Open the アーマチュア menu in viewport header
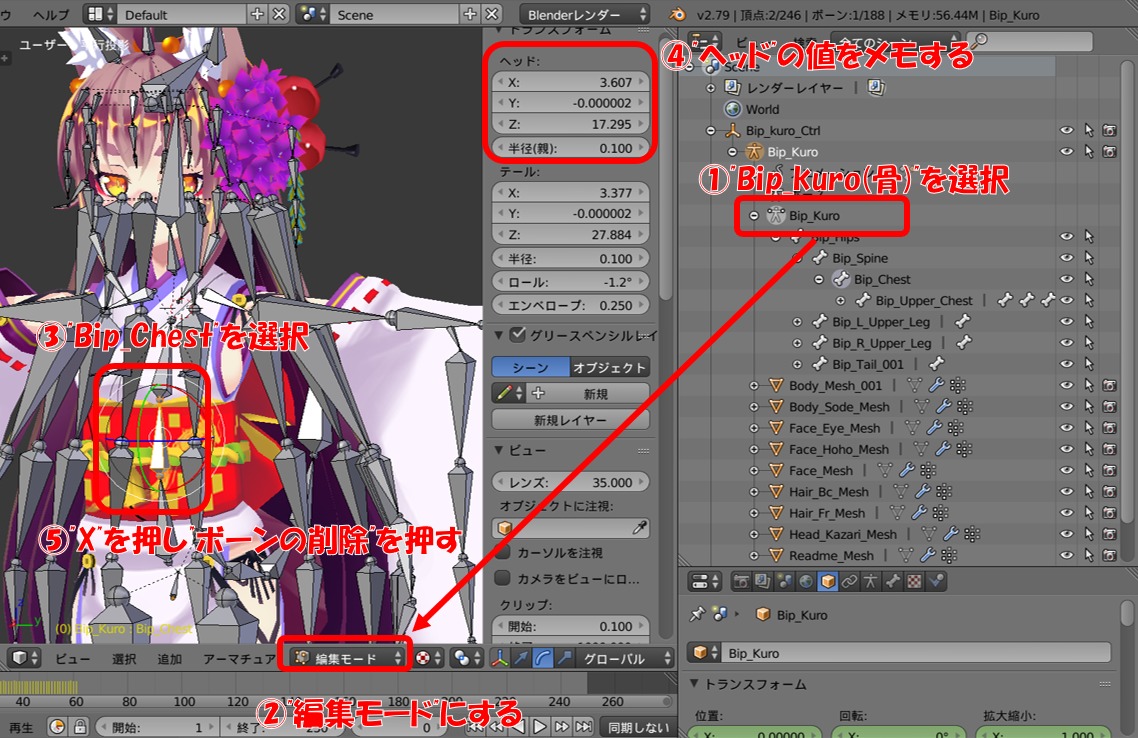This screenshot has height=738, width=1138. (x=239, y=659)
